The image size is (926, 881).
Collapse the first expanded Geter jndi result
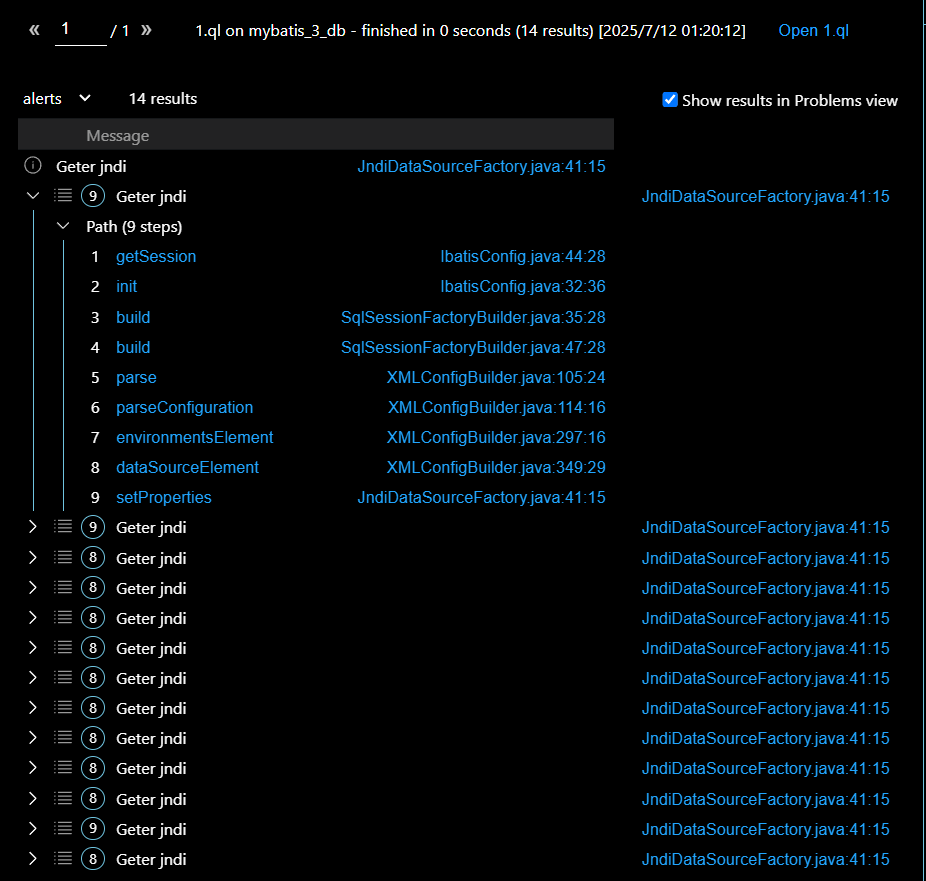[x=32, y=196]
